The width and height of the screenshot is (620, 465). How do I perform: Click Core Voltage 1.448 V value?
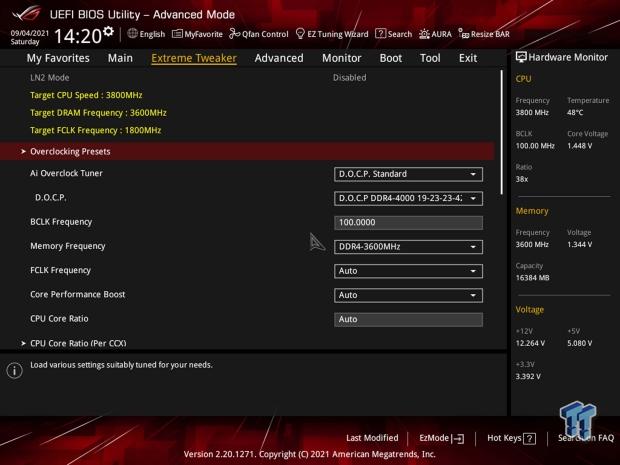point(580,146)
